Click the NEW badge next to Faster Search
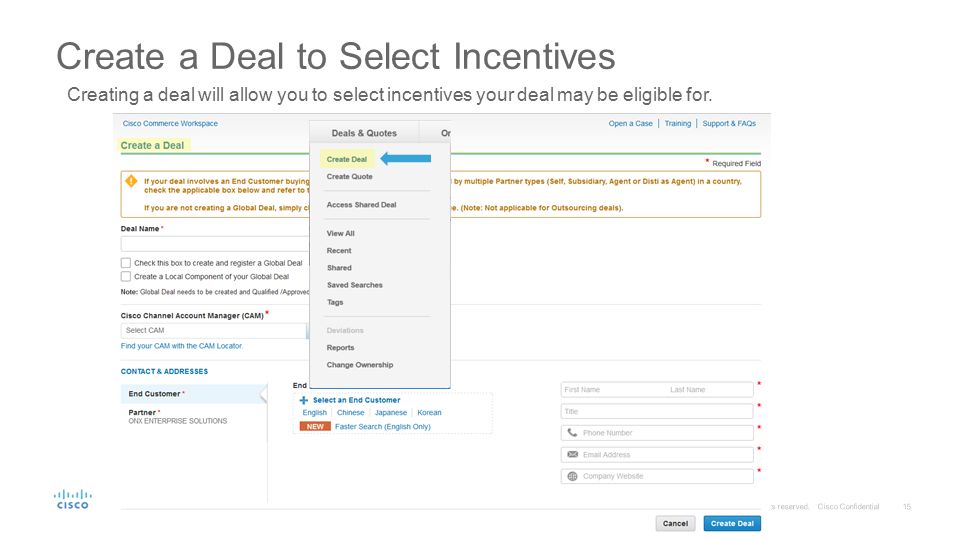Image resolution: width=960 pixels, height=540 pixels. tap(315, 427)
